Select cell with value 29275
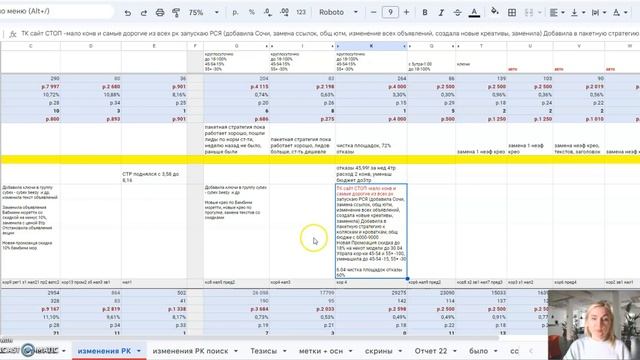This screenshot has width=640, height=360. [x=371, y=293]
